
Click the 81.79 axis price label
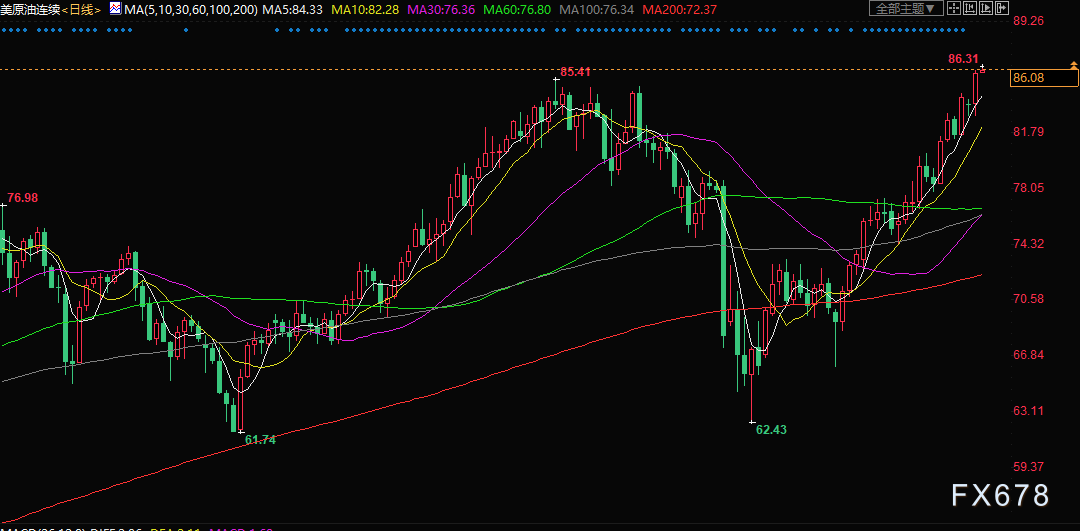[1029, 132]
